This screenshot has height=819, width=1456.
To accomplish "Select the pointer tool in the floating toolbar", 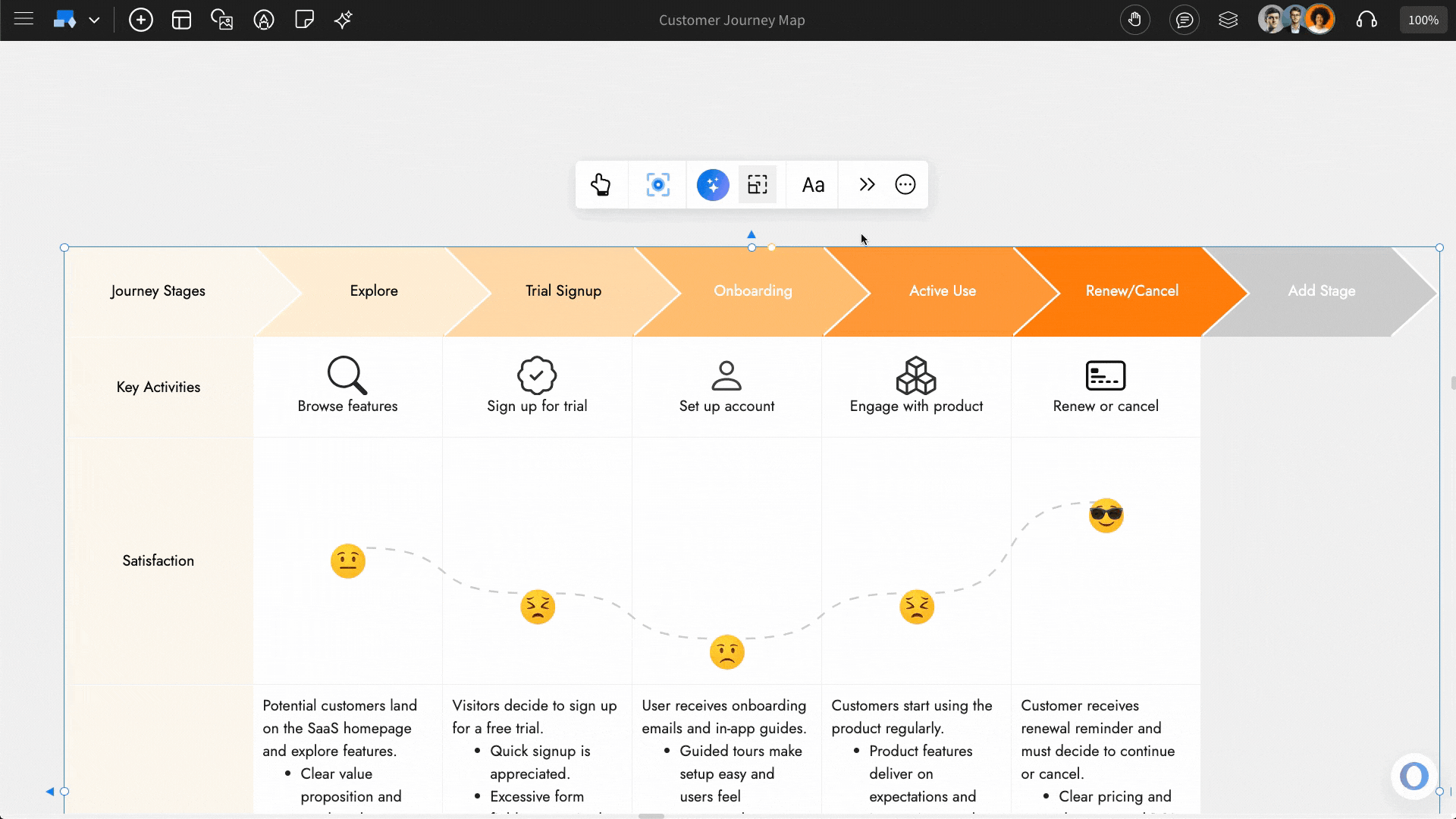I will point(601,184).
